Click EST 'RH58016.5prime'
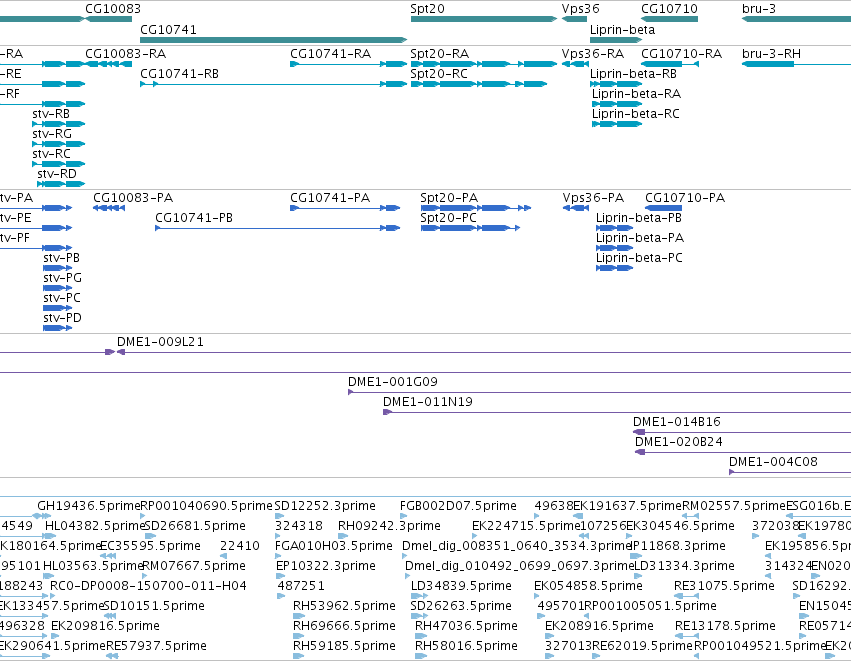The image size is (851, 661). pos(466,646)
